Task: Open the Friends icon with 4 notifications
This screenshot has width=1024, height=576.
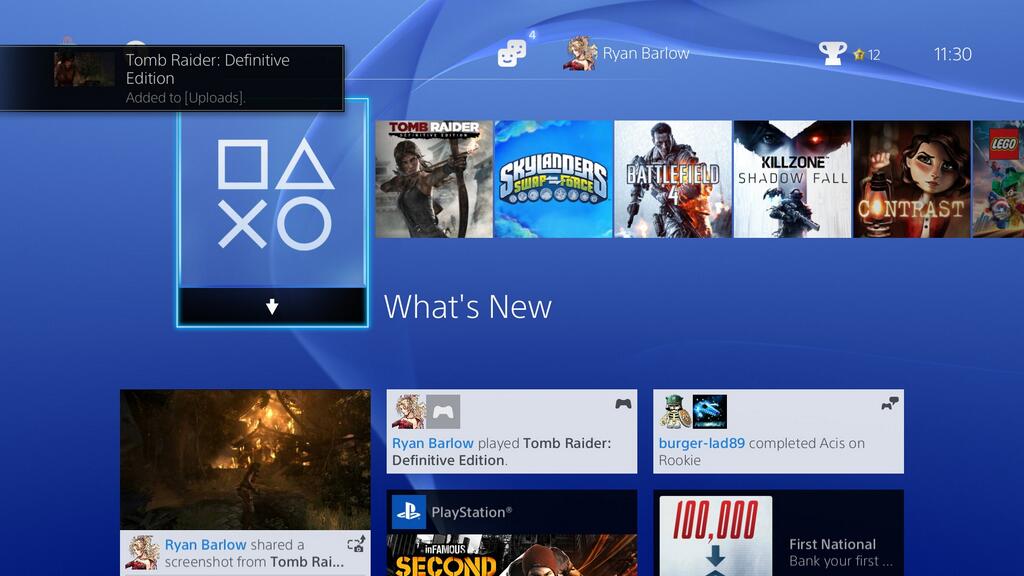Action: [x=513, y=53]
